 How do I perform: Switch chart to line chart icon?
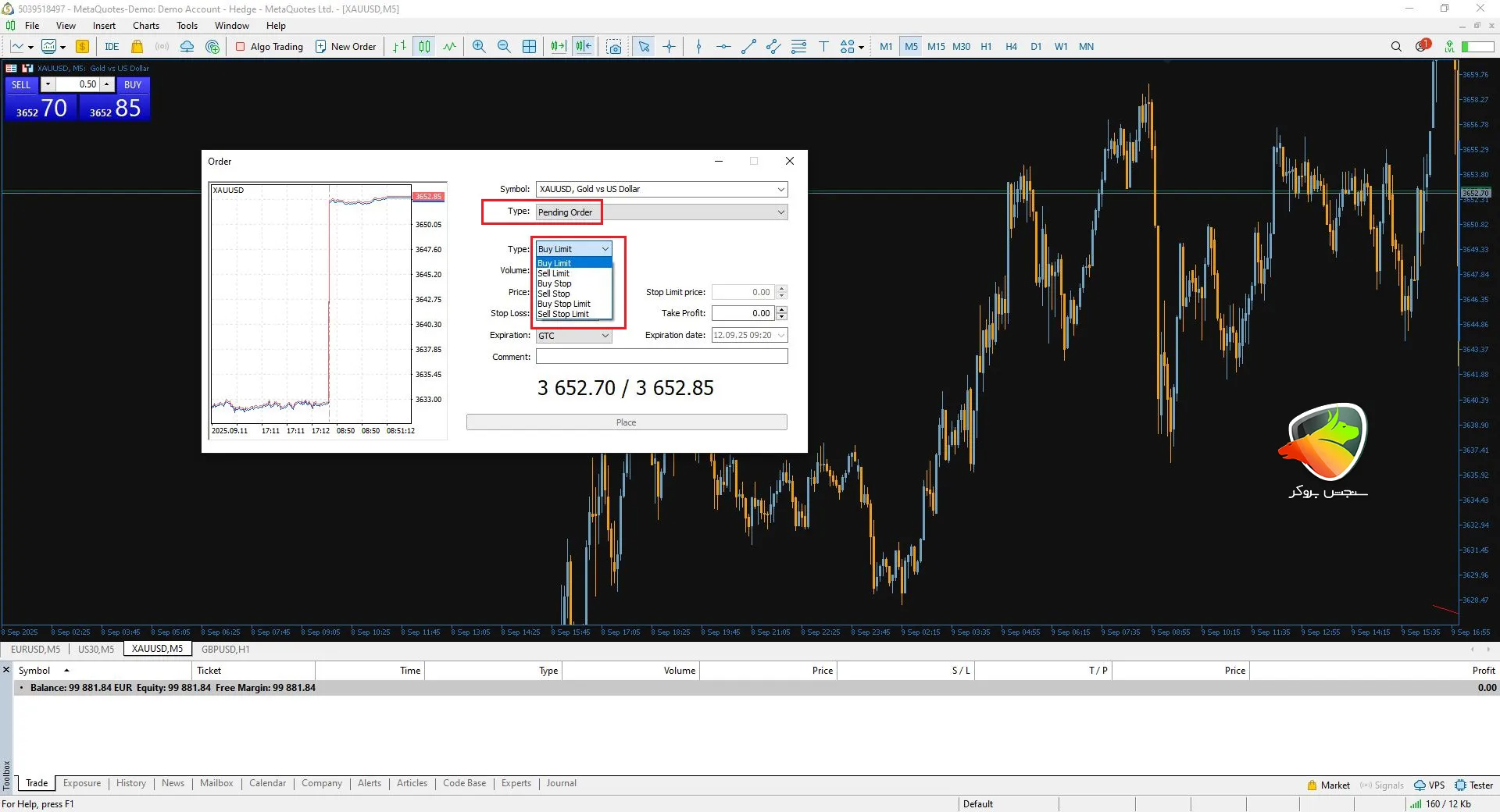point(450,47)
